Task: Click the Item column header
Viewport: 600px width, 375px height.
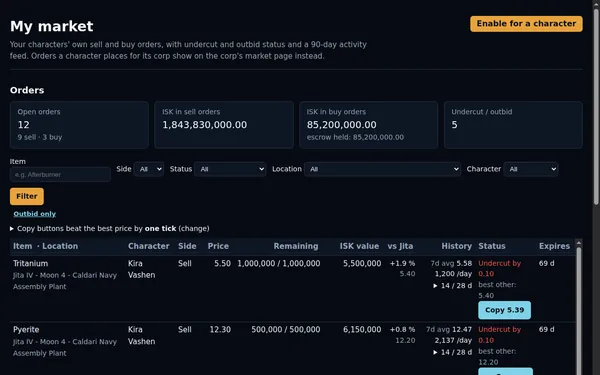Action: (x=23, y=246)
